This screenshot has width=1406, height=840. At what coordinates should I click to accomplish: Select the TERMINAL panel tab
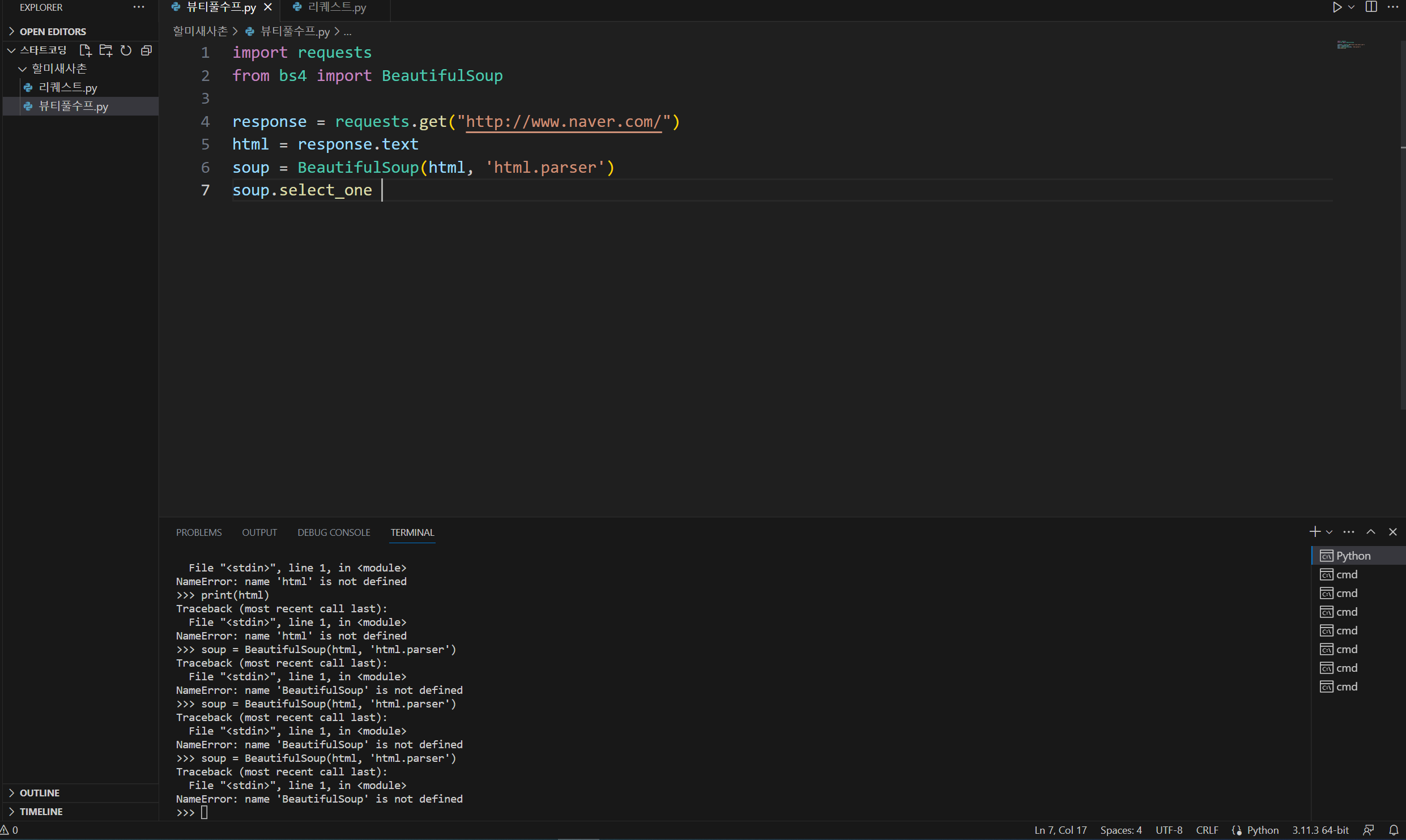[412, 532]
